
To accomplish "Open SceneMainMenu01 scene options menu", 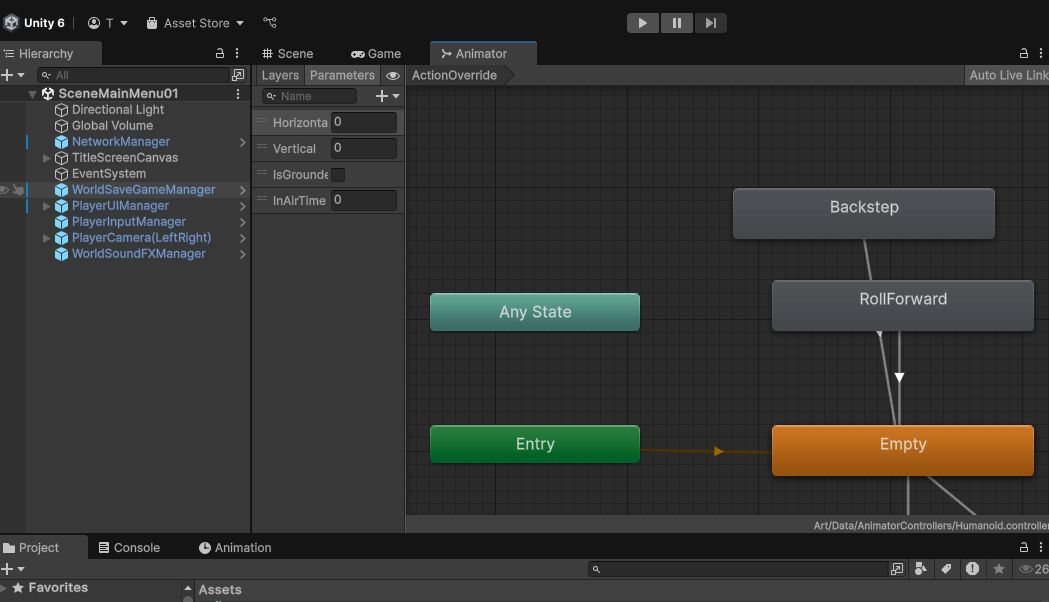I will [x=237, y=94].
